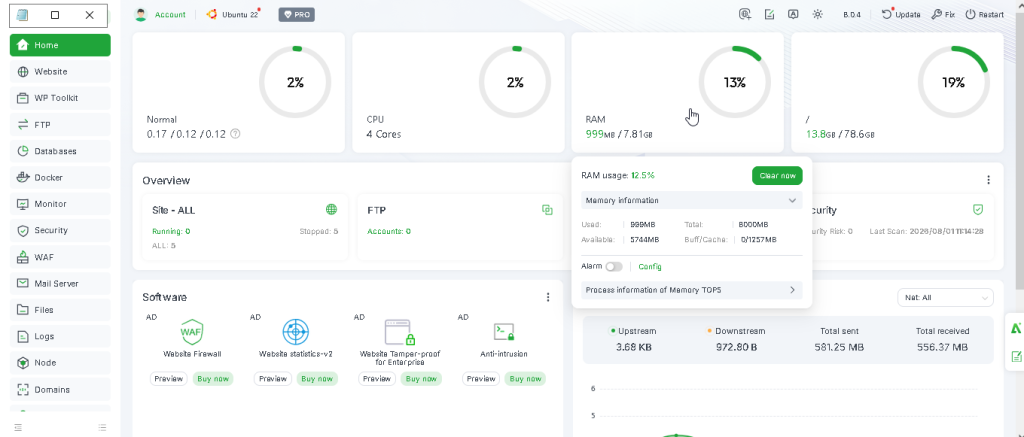Buy now for Website Firewall

click(213, 379)
